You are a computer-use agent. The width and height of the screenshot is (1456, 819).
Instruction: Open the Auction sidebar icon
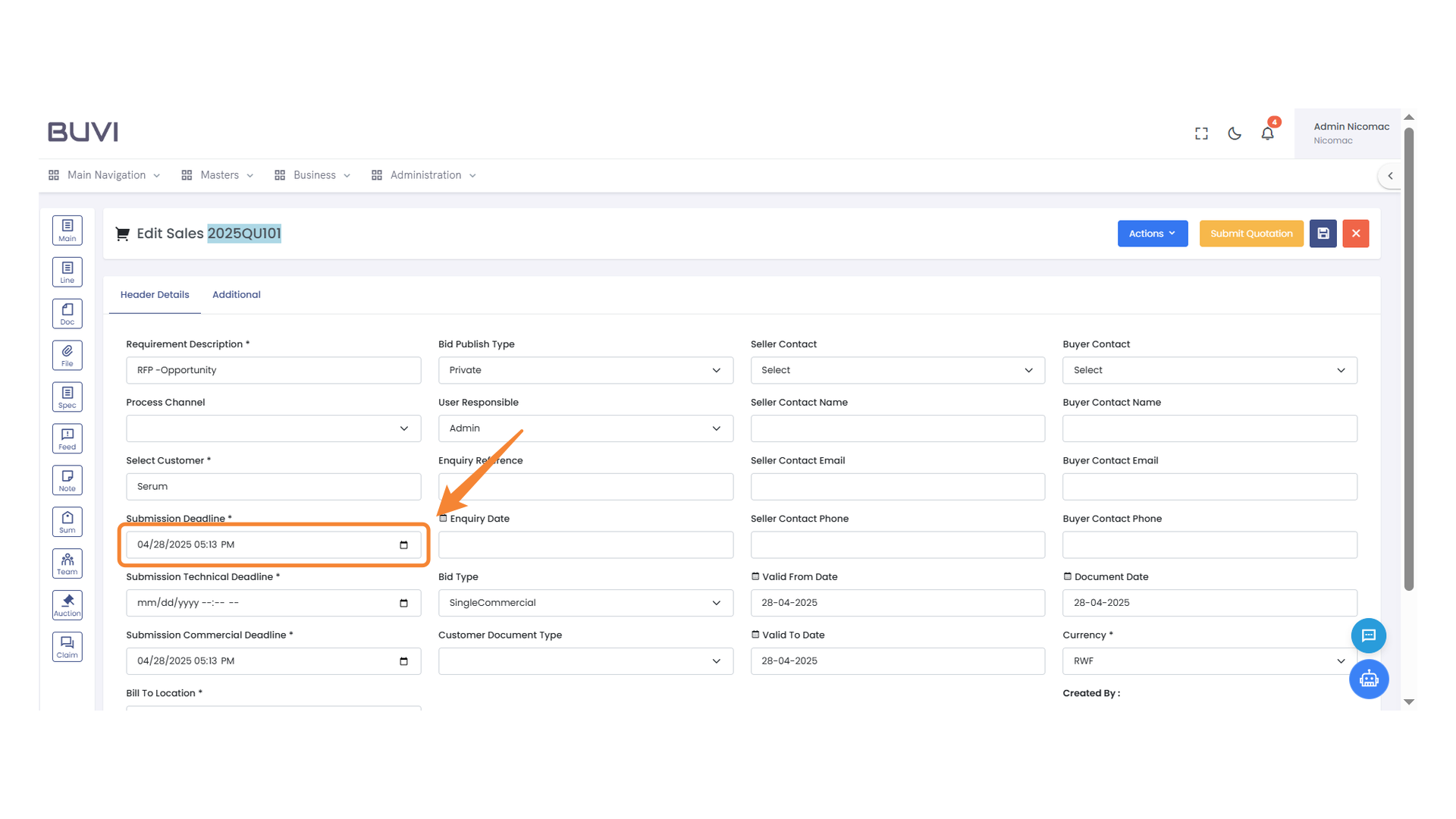(x=67, y=605)
